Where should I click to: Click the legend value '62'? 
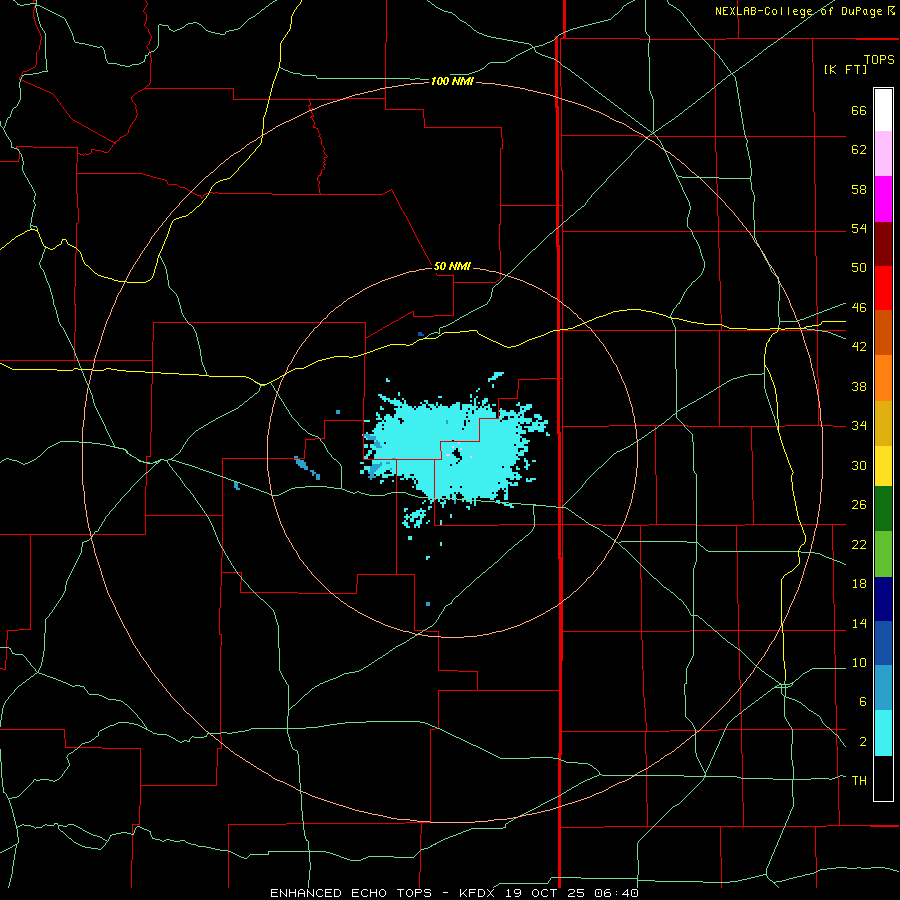(859, 150)
